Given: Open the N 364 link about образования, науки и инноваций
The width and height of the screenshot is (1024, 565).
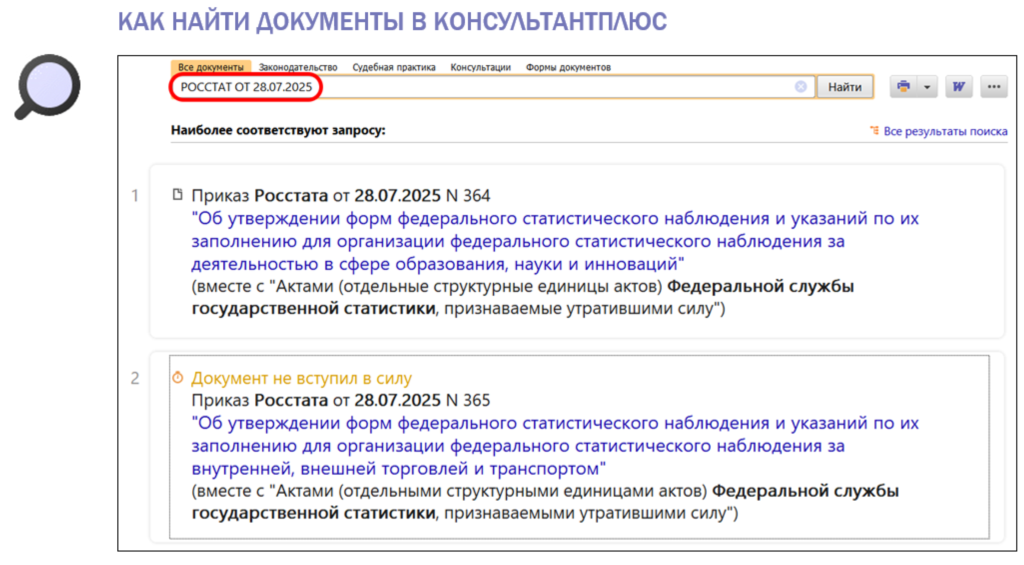Looking at the screenshot, I should point(555,241).
